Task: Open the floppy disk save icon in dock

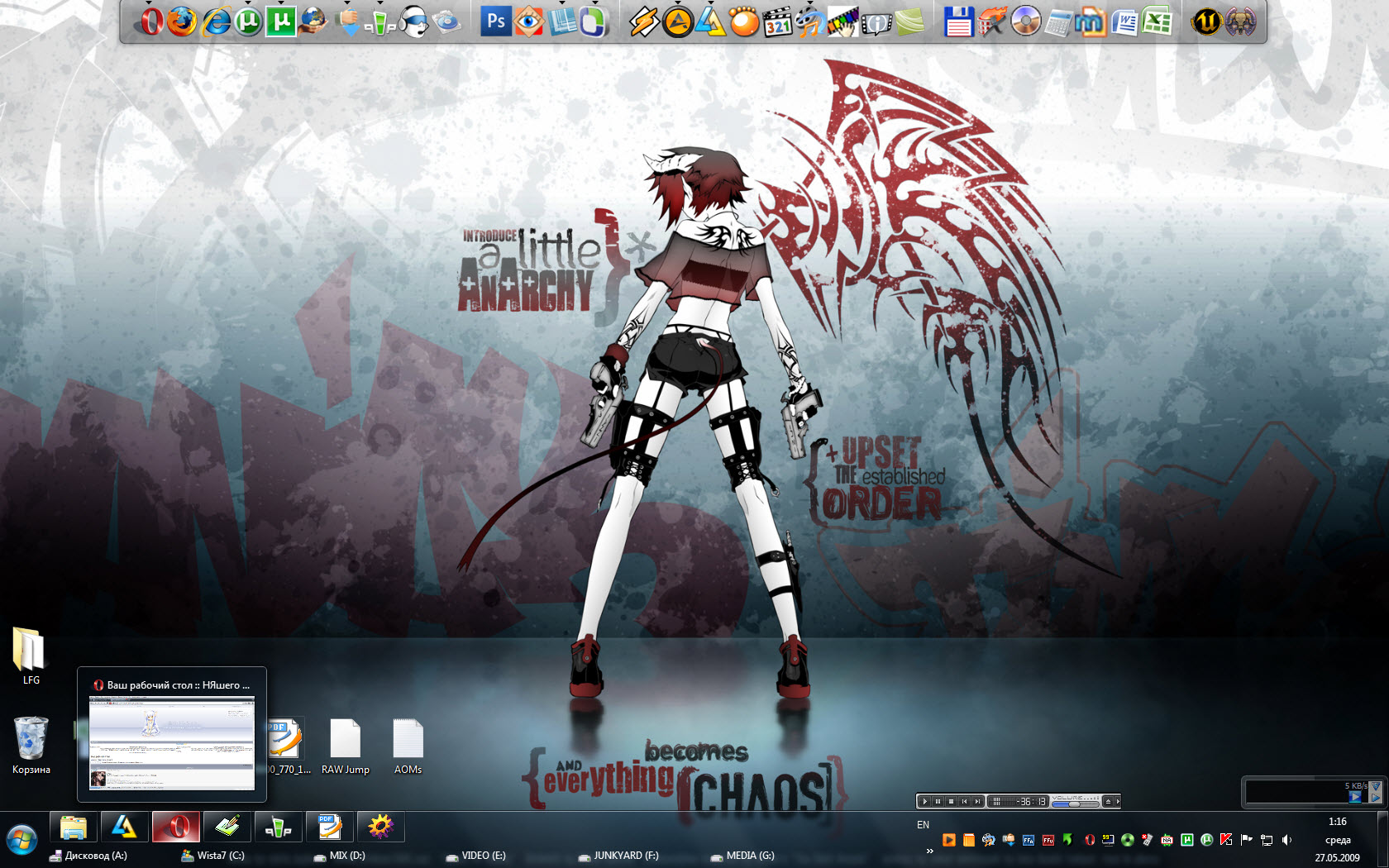Action: [x=959, y=21]
